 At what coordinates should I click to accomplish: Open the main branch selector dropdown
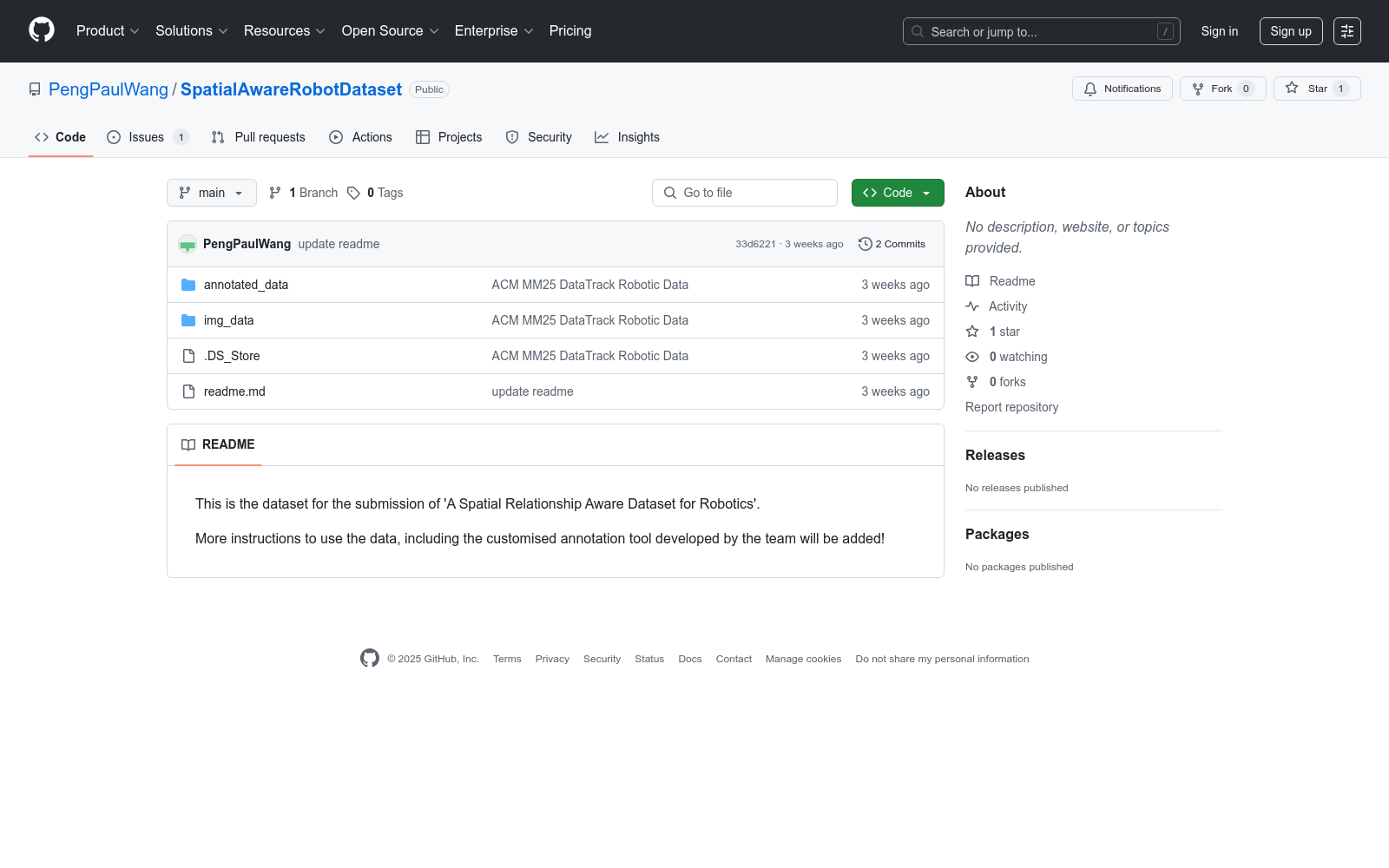tap(212, 193)
